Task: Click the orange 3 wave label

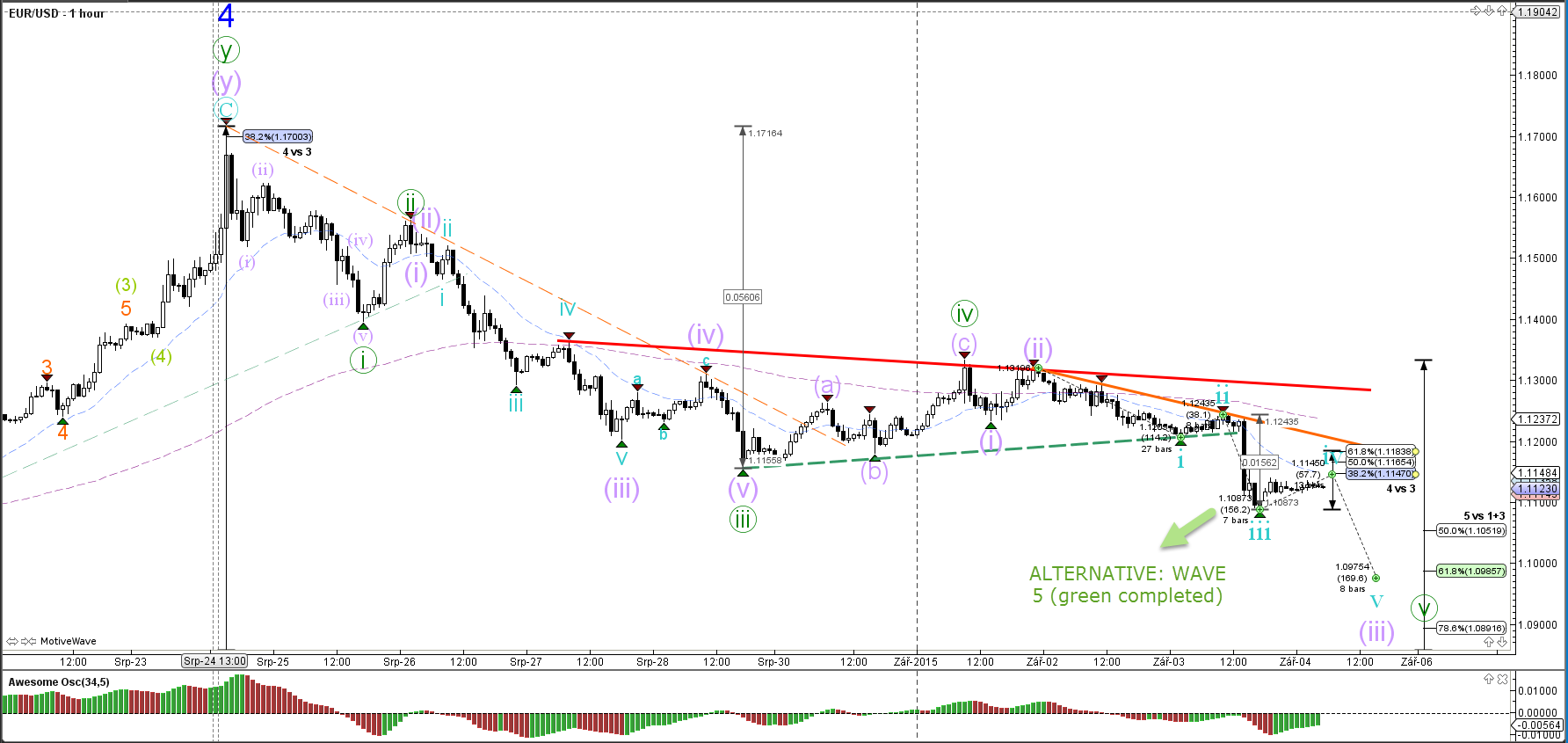Action: pos(47,367)
